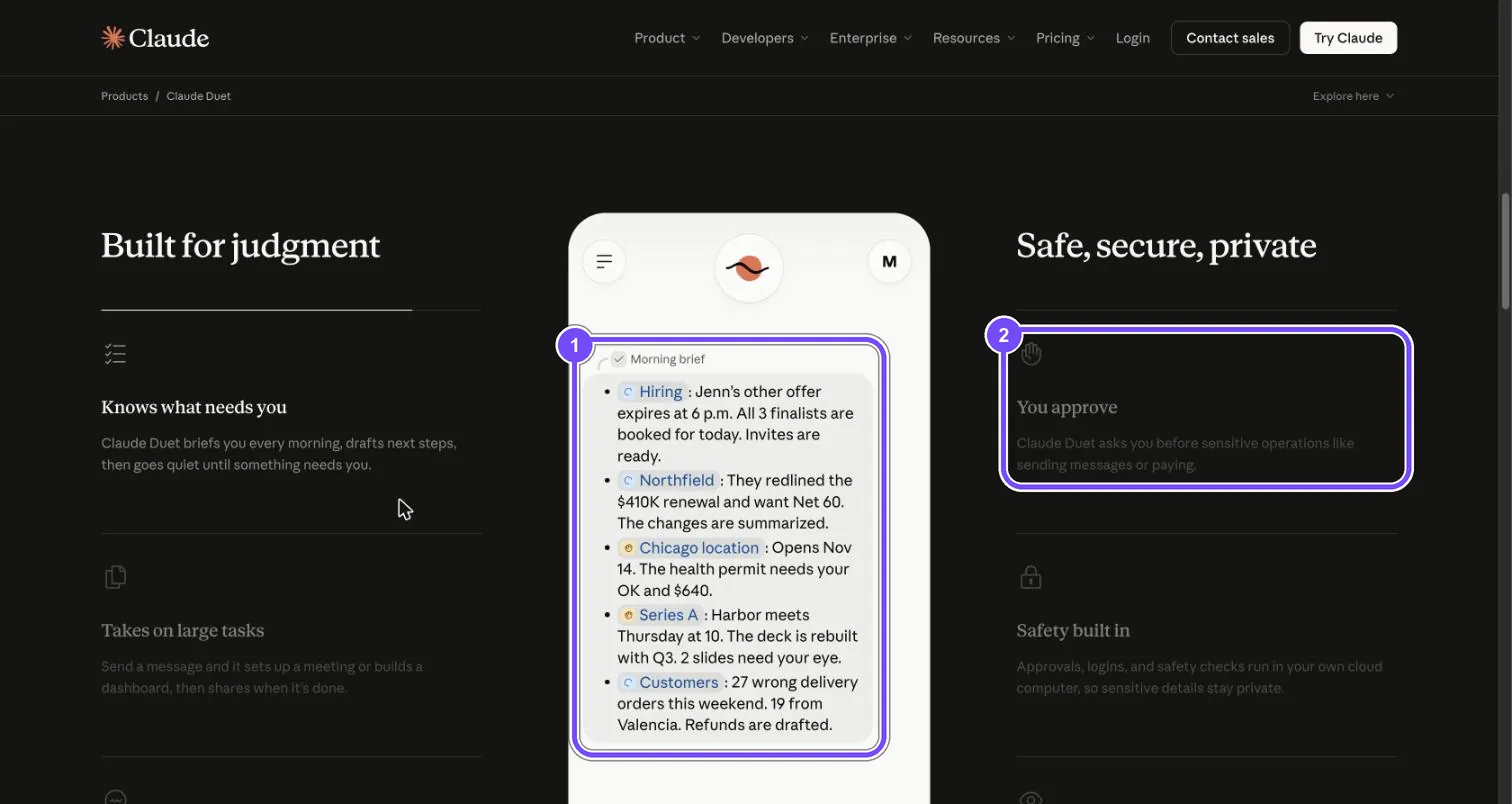Click the M profile circle
The width and height of the screenshot is (1512, 804).
pyautogui.click(x=889, y=262)
